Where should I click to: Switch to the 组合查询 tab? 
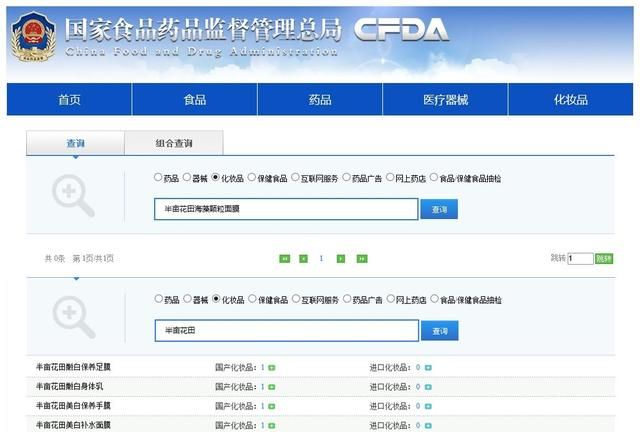[x=174, y=143]
